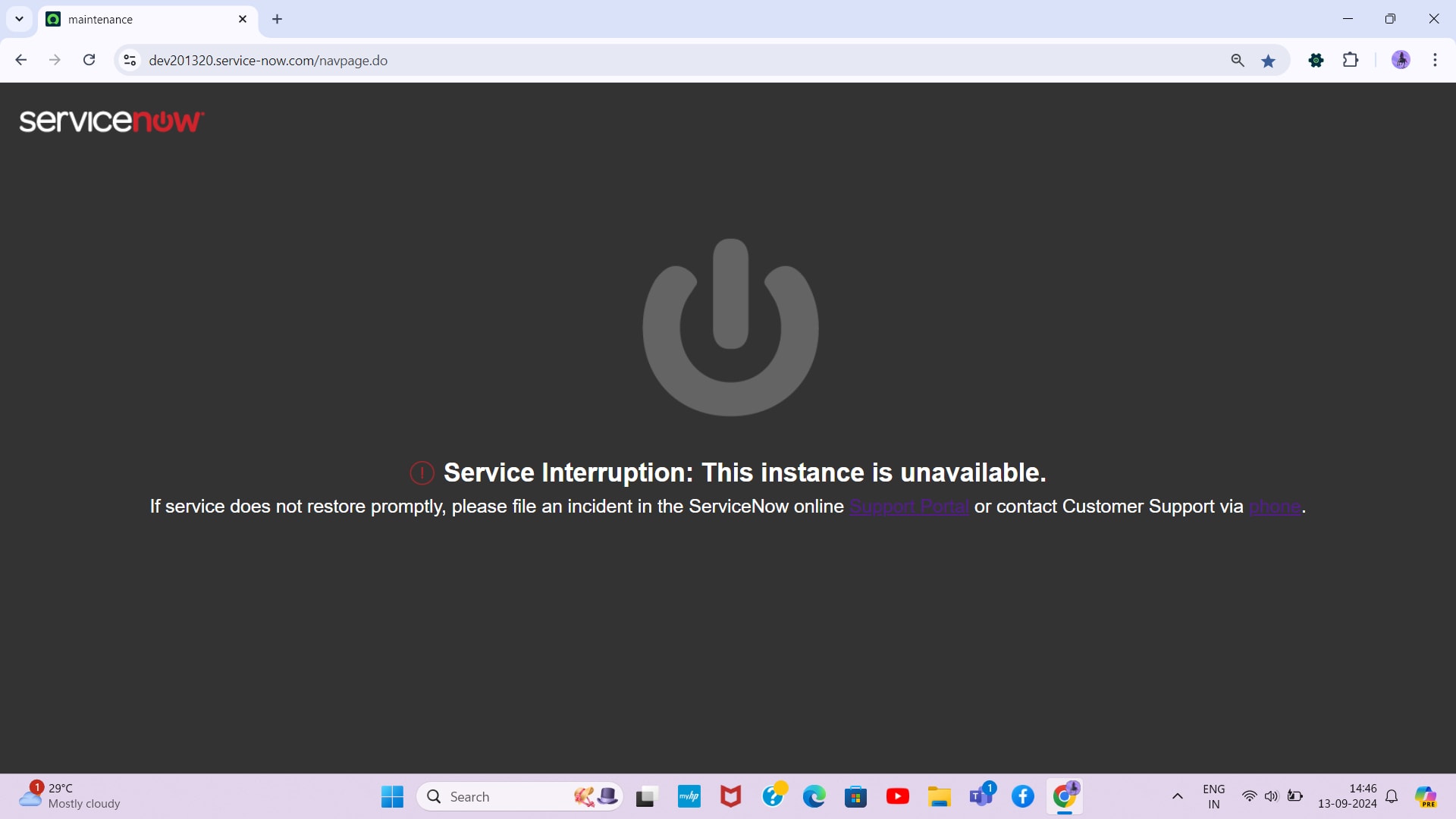Open McAfee security from the taskbar
Screen dimensions: 1456x819
[x=730, y=796]
